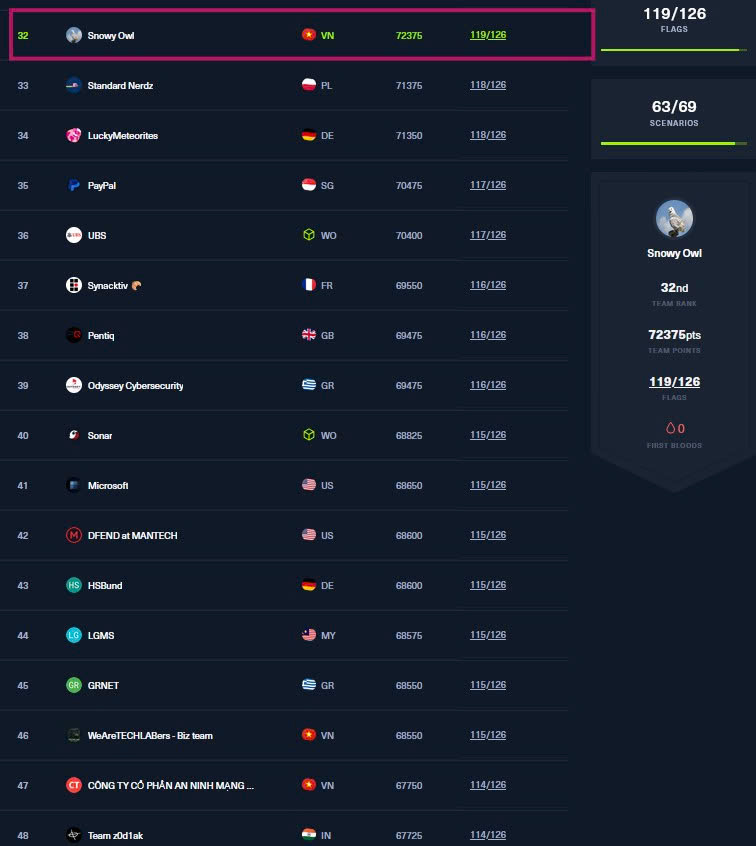This screenshot has width=756, height=846.
Task: Click the UBS team logo
Action: click(x=74, y=235)
